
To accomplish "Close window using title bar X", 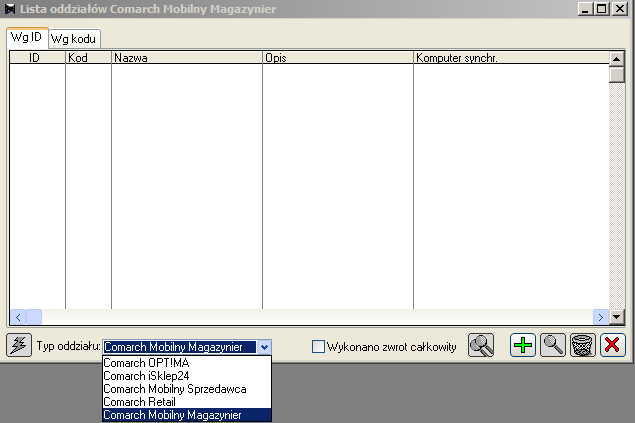I will pos(620,9).
